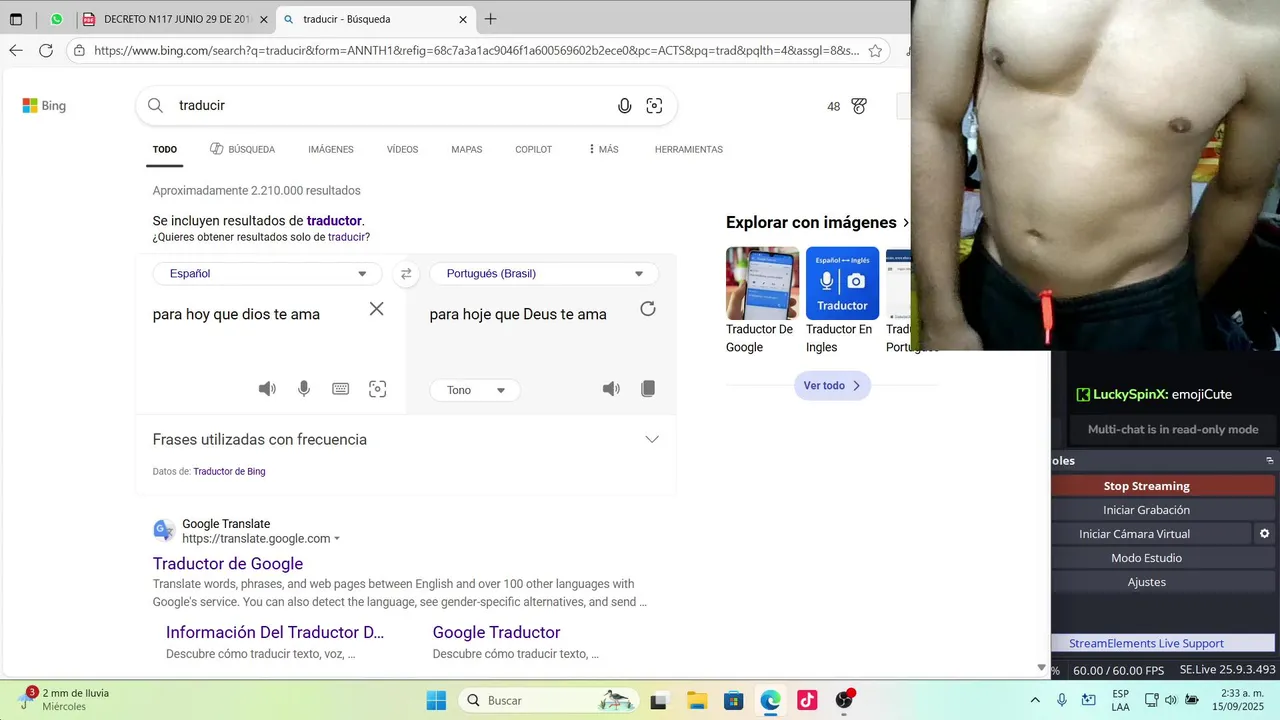Click the Explorar con imágenes chevron
The height and width of the screenshot is (720, 1280).
pos(906,223)
